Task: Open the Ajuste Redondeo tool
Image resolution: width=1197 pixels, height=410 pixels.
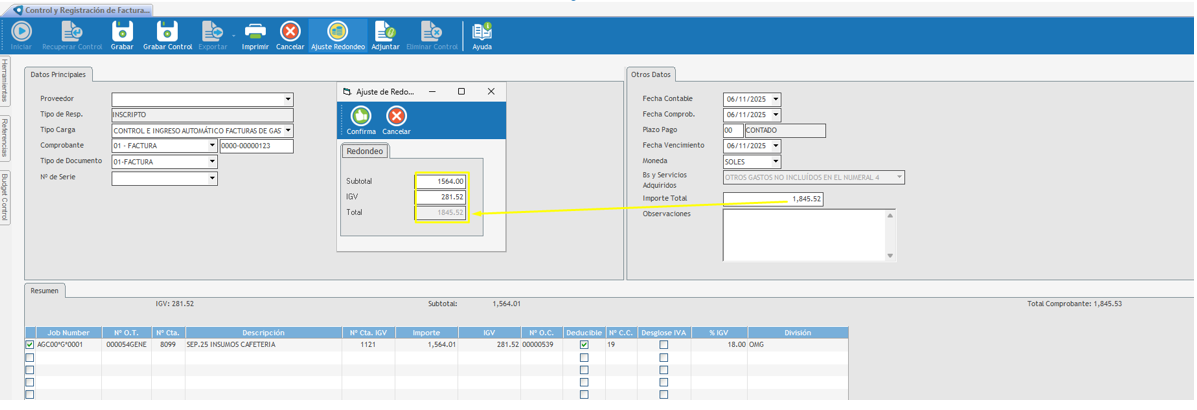Action: (338, 33)
